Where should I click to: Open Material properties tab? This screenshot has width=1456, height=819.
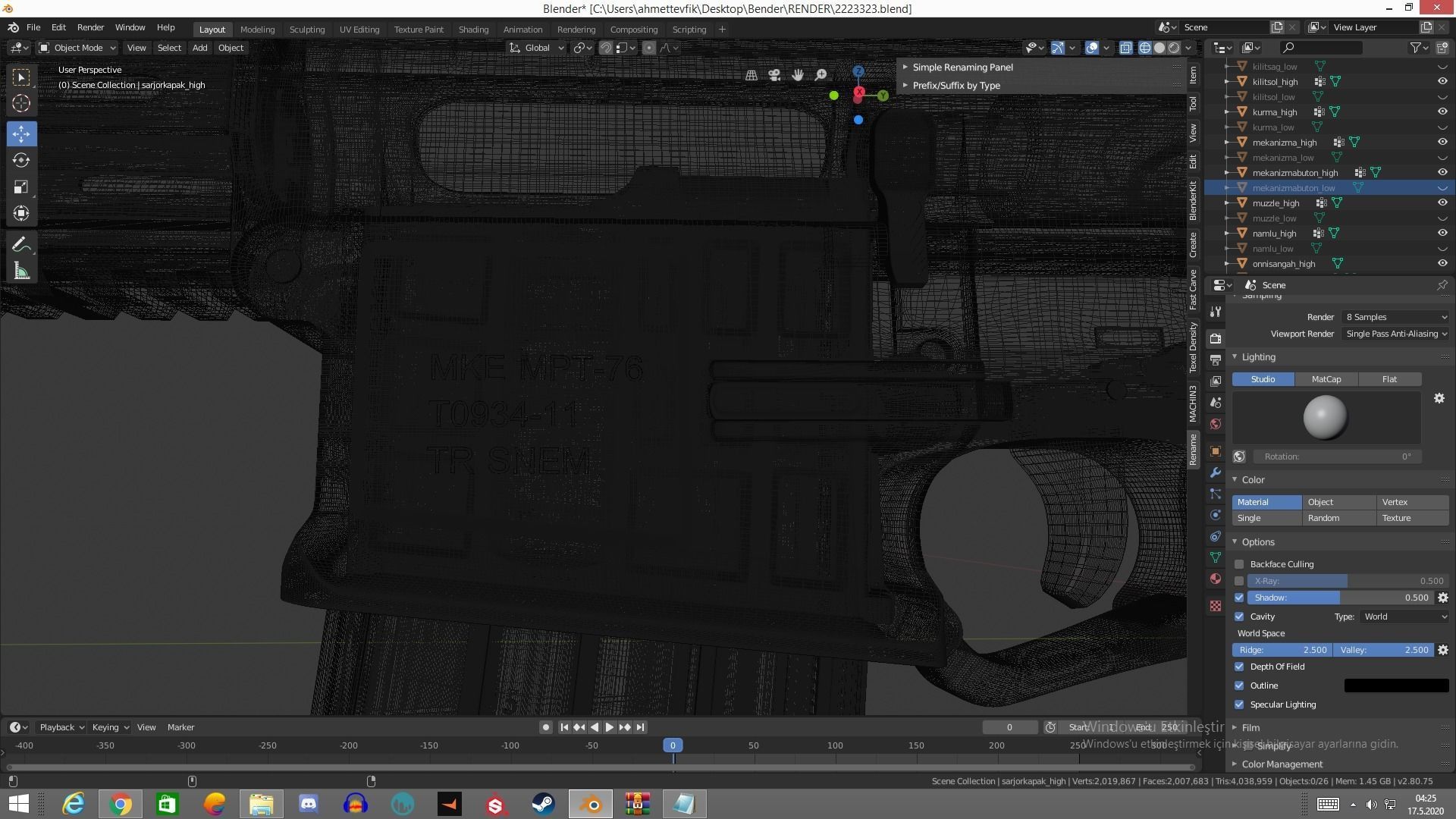tap(1216, 579)
